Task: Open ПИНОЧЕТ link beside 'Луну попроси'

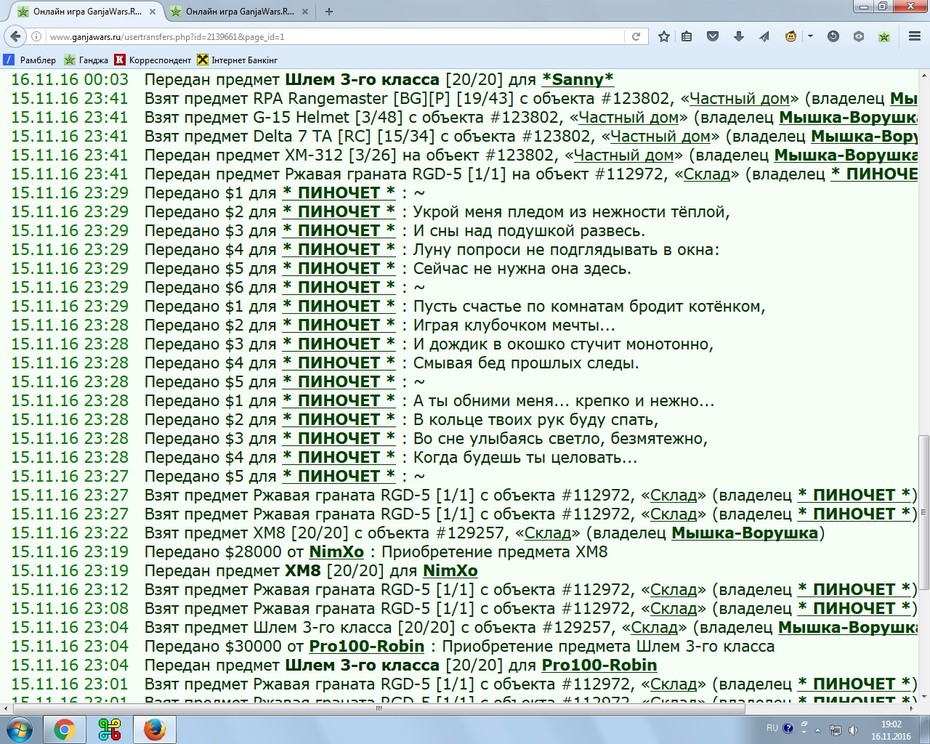Action: (x=339, y=250)
